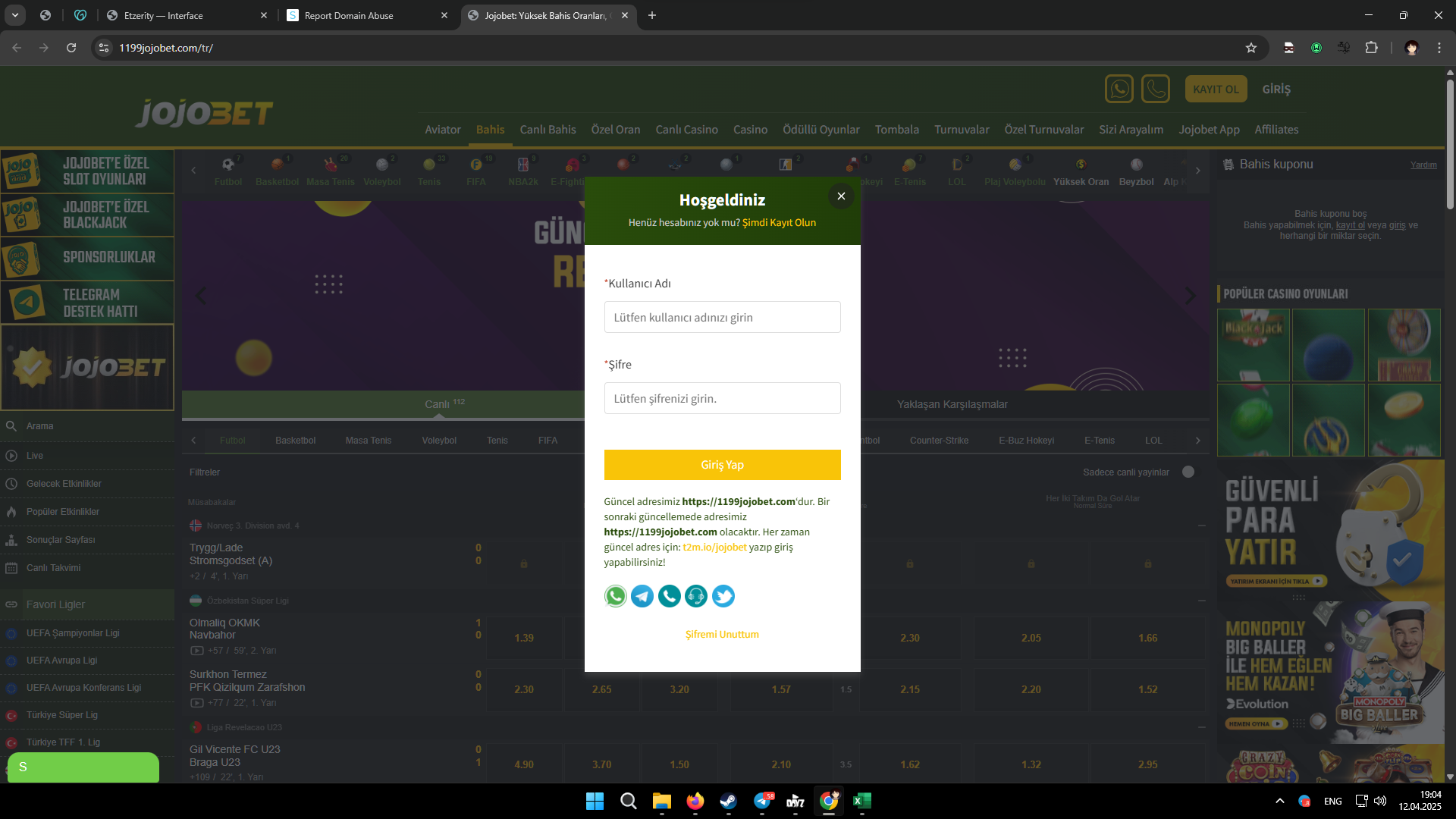Image resolution: width=1456 pixels, height=819 pixels.
Task: Open the Telegram Destek Hattı banner
Action: (87, 303)
